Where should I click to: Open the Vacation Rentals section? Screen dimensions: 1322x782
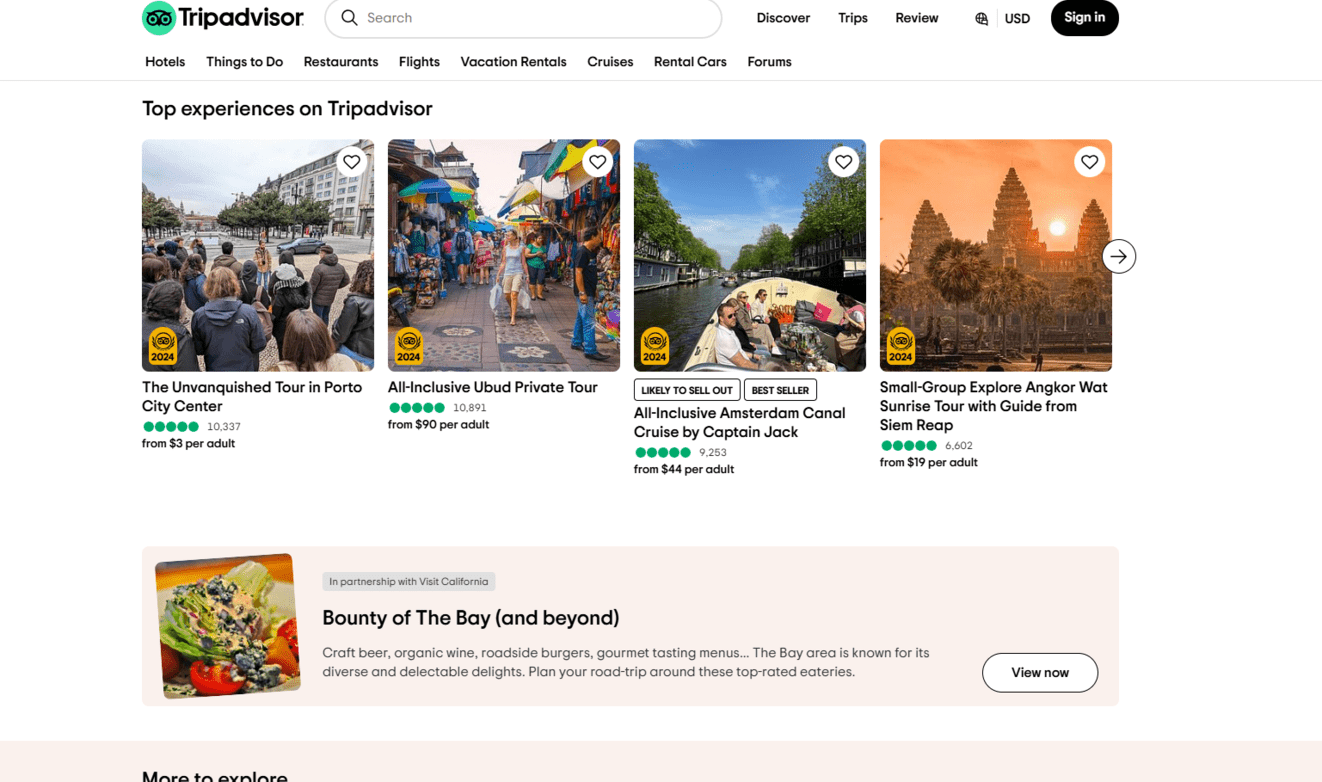click(513, 62)
